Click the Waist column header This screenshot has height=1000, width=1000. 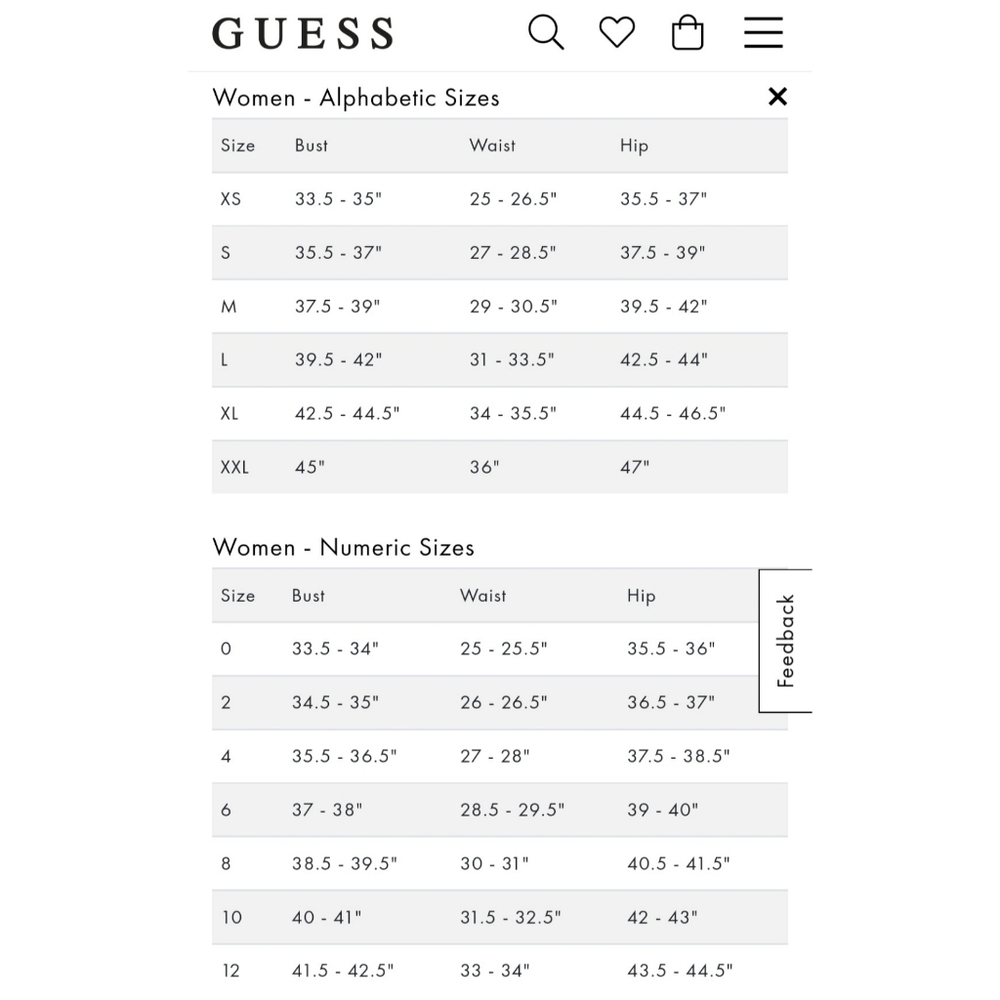[492, 145]
